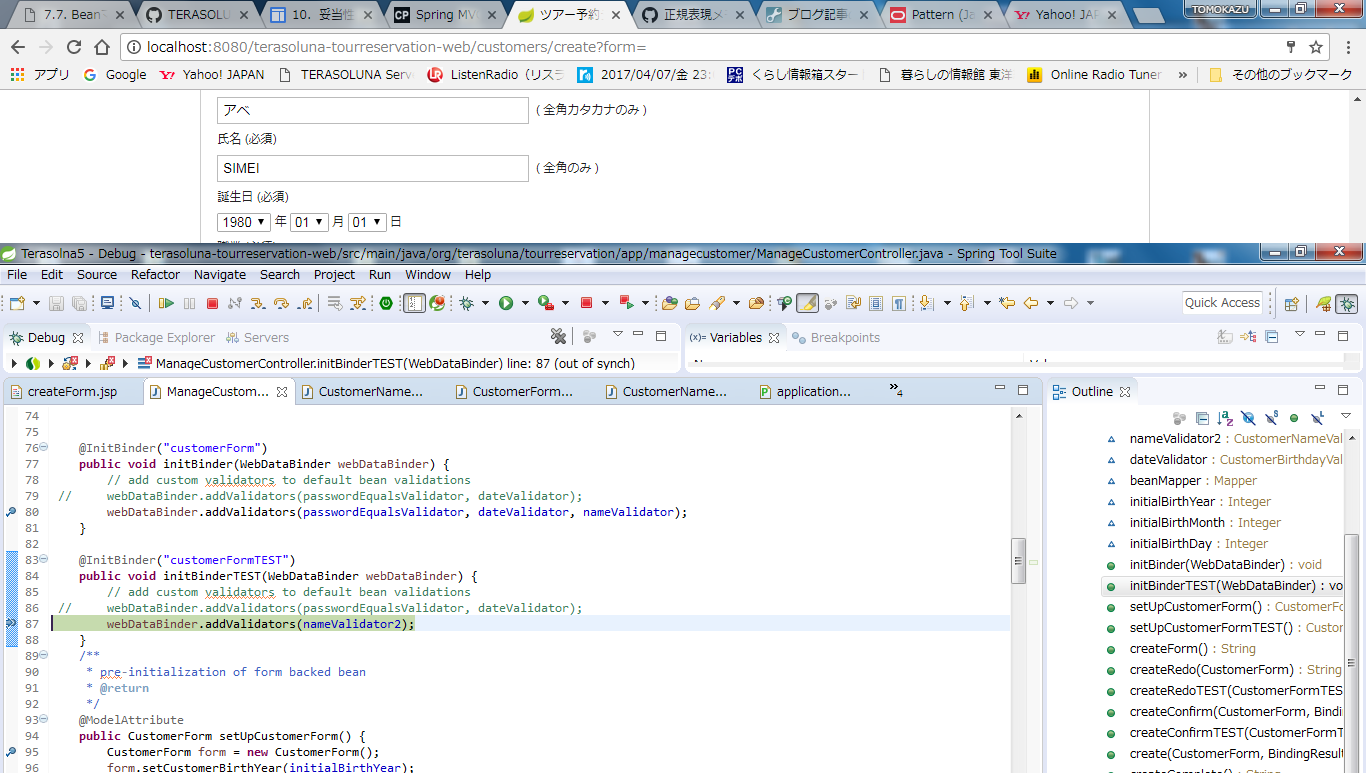
Task: Open the Debug launch dropdown arrow
Action: coord(485,303)
